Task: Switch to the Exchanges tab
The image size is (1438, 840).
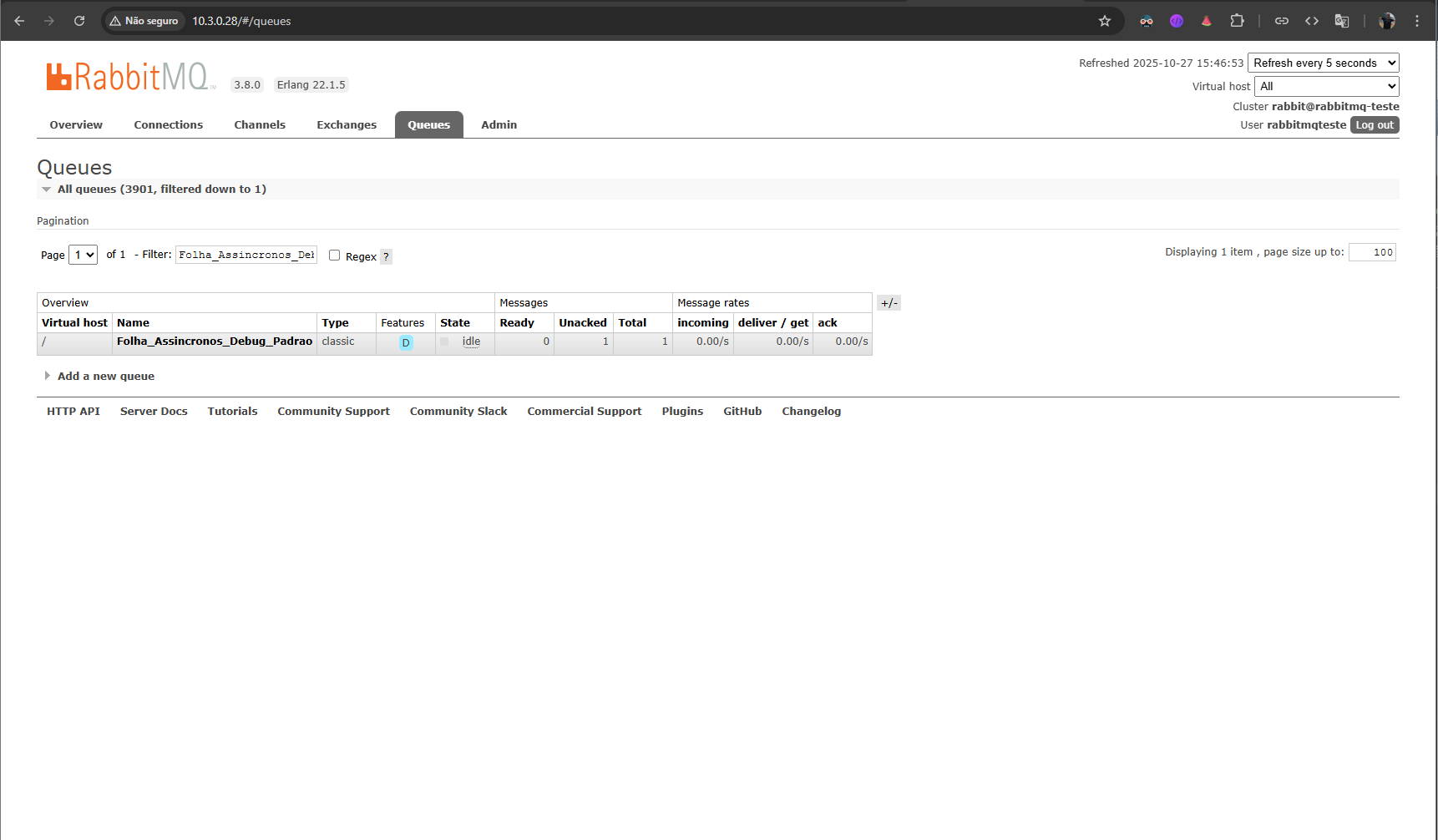Action: tap(347, 125)
